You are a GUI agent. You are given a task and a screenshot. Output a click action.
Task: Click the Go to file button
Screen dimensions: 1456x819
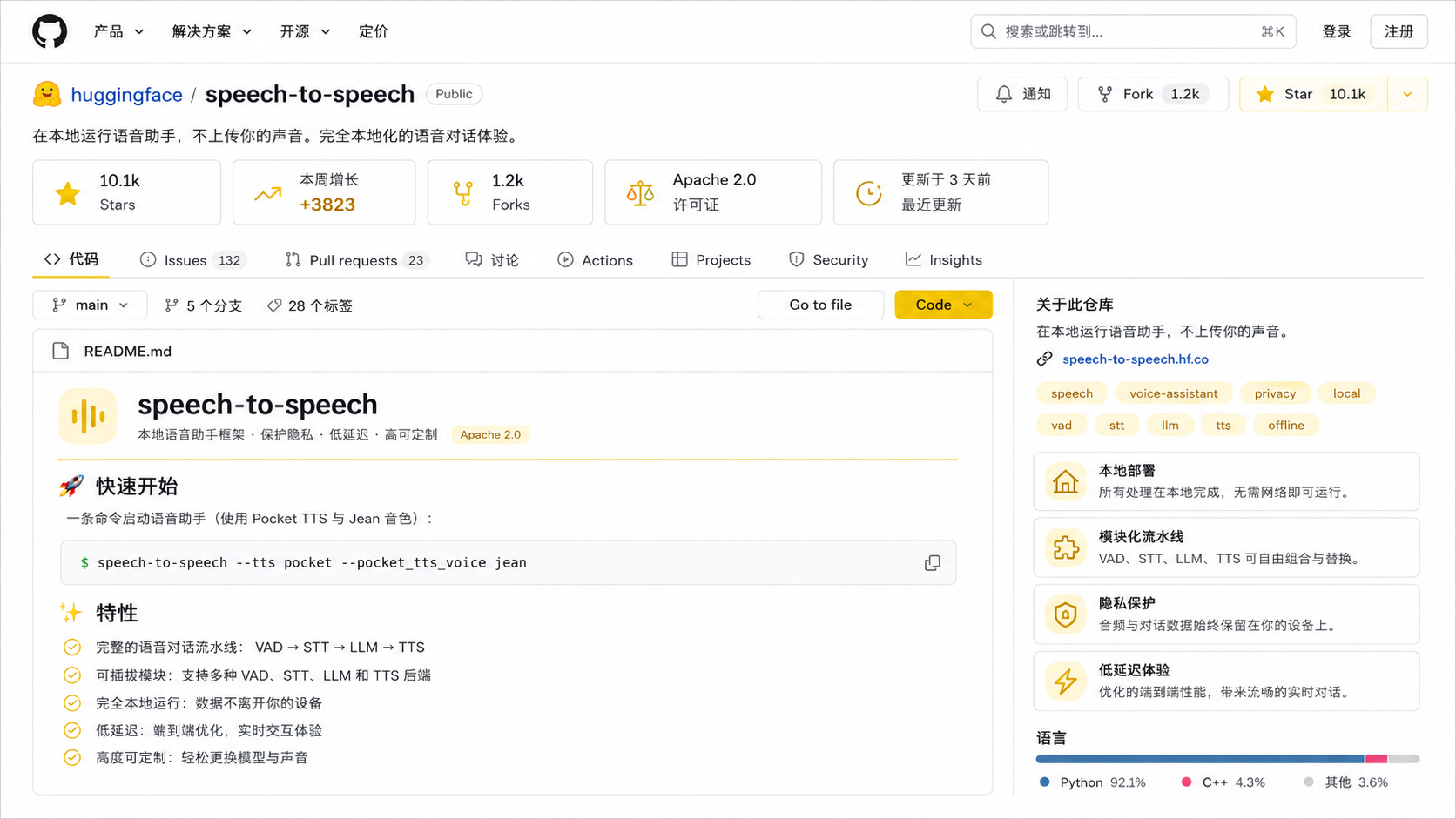pos(820,305)
